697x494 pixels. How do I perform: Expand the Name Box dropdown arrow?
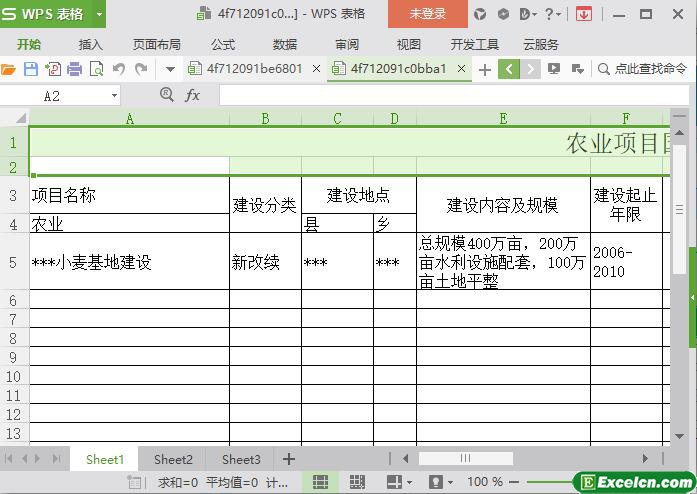[x=114, y=96]
